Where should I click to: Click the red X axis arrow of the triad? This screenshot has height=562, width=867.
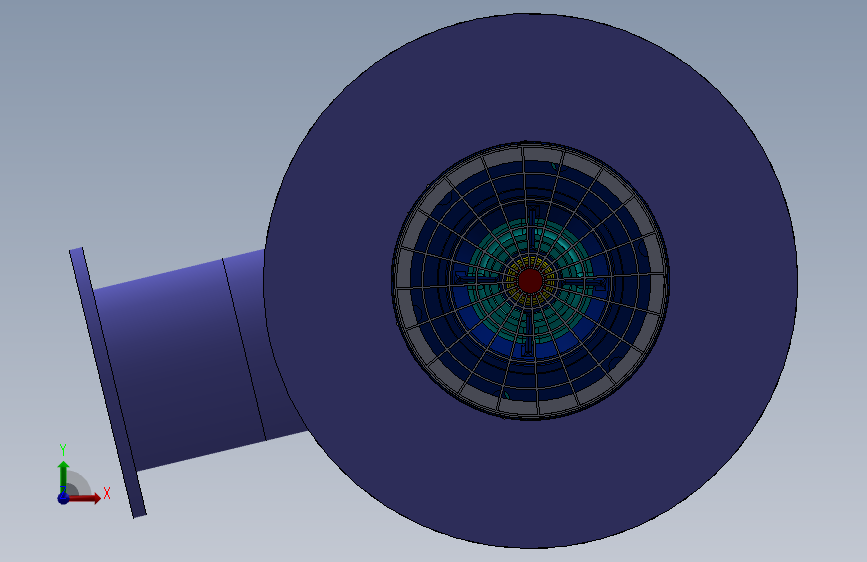(x=84, y=498)
